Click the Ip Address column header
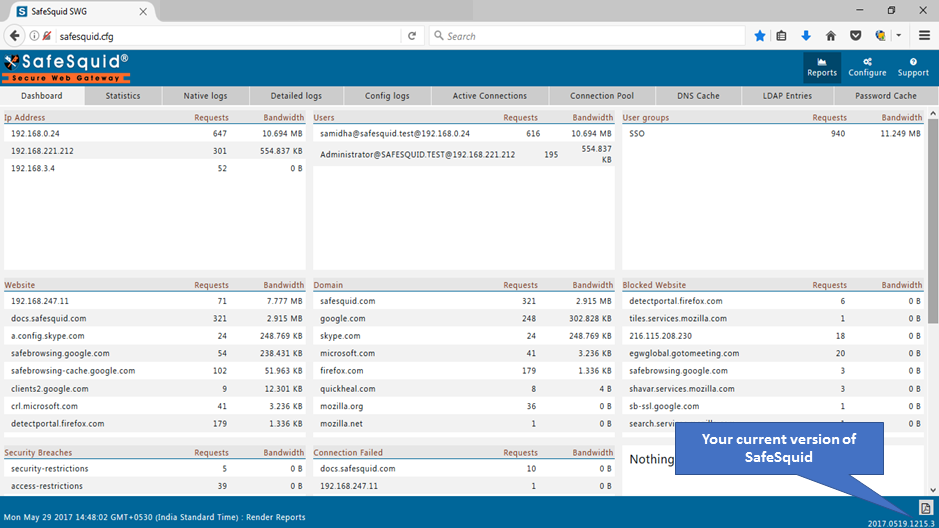 coord(25,117)
